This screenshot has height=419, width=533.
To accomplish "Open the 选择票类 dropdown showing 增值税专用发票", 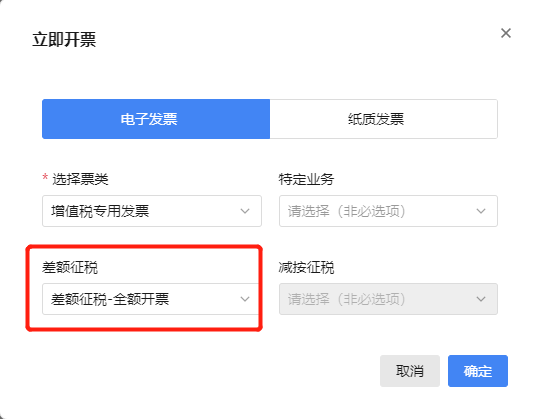I will [x=152, y=211].
